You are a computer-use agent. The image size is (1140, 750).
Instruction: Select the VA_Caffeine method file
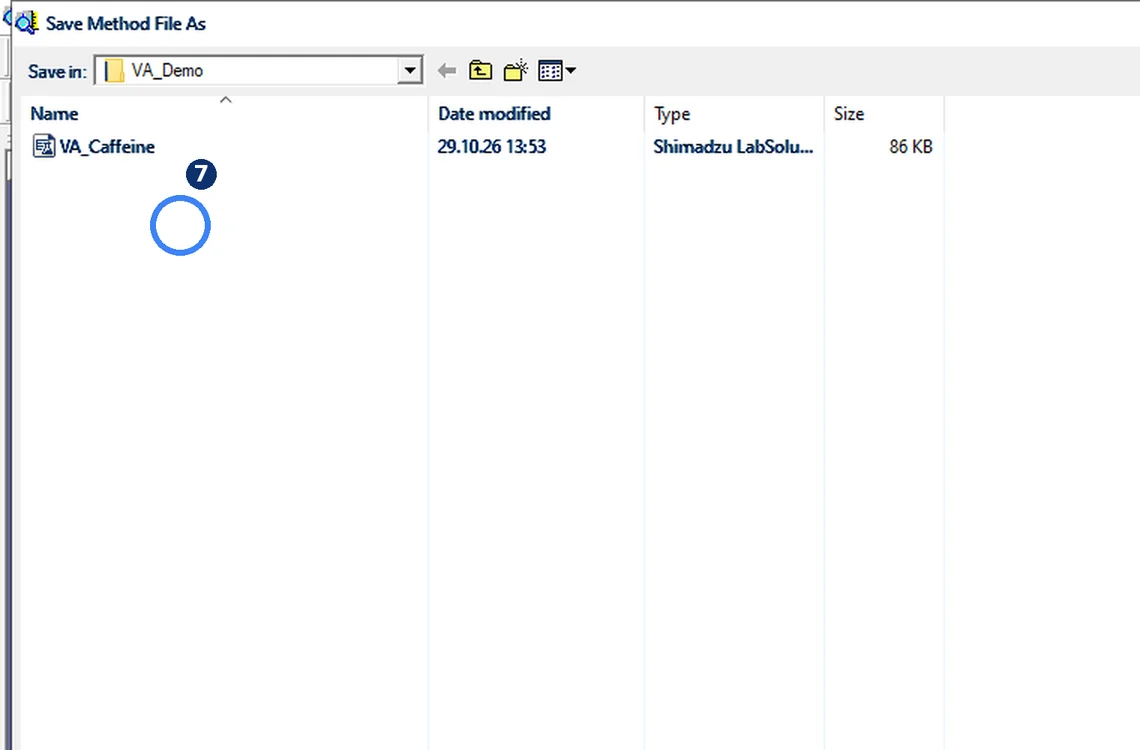107,146
